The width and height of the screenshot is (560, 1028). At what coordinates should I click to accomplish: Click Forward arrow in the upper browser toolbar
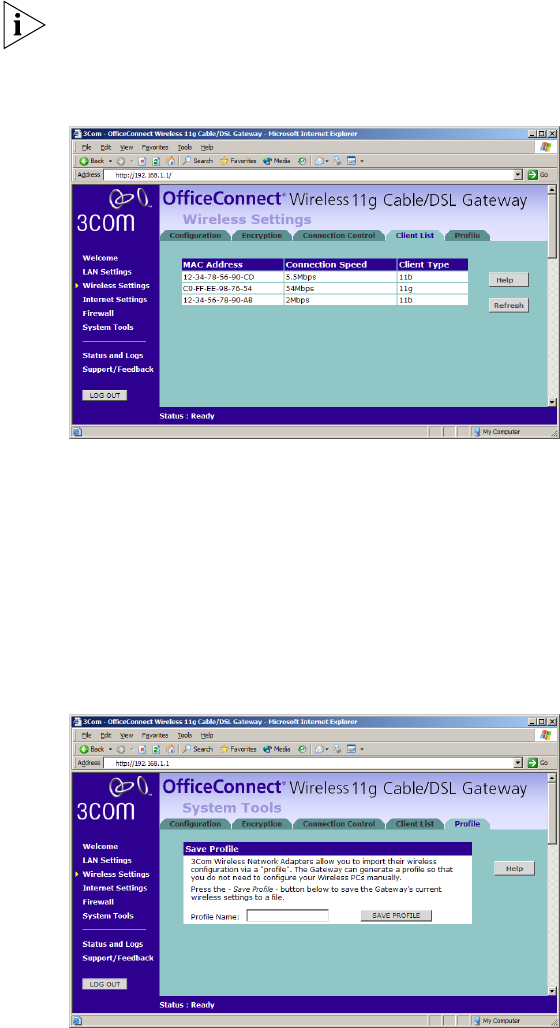point(121,161)
